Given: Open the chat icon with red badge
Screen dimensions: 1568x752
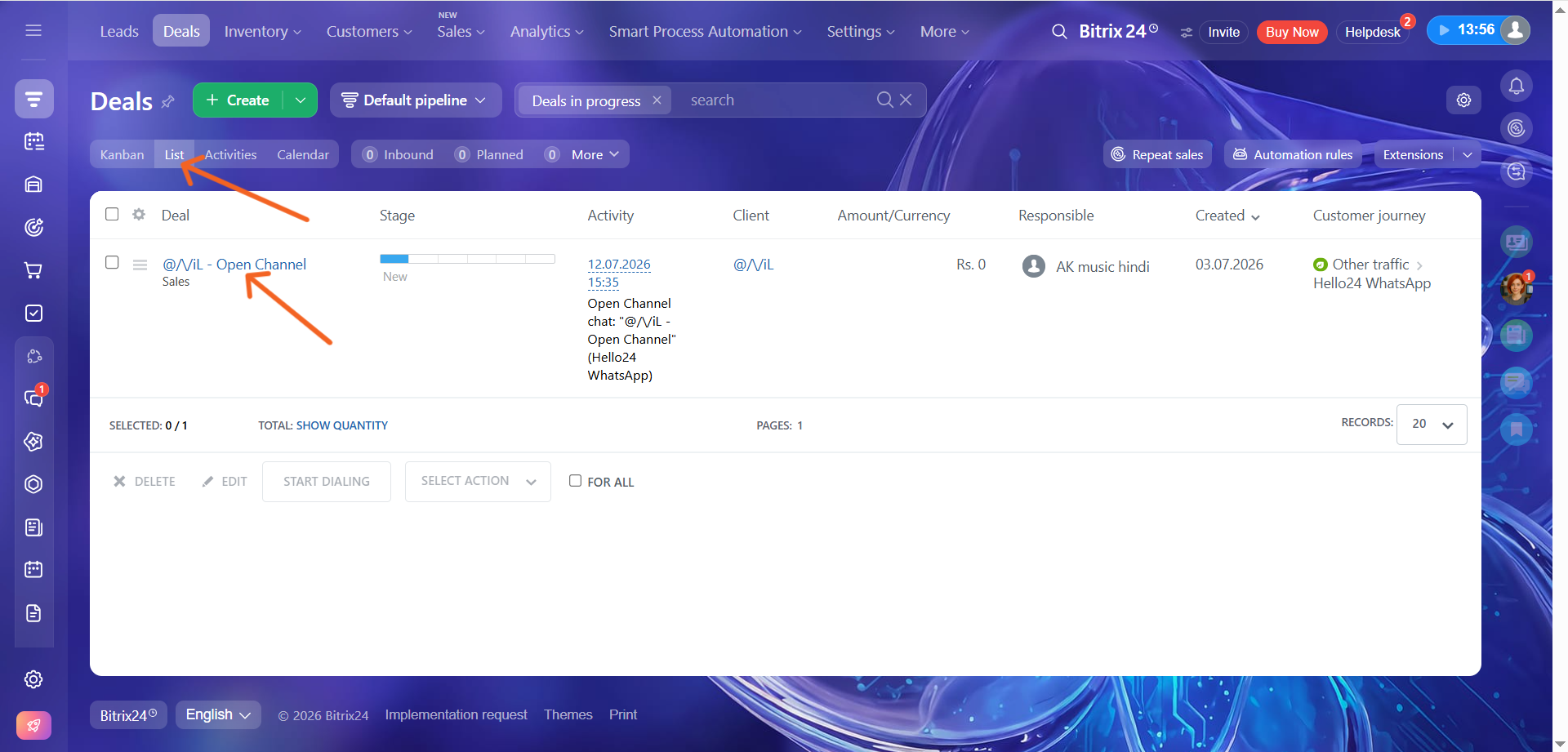Looking at the screenshot, I should (33, 398).
